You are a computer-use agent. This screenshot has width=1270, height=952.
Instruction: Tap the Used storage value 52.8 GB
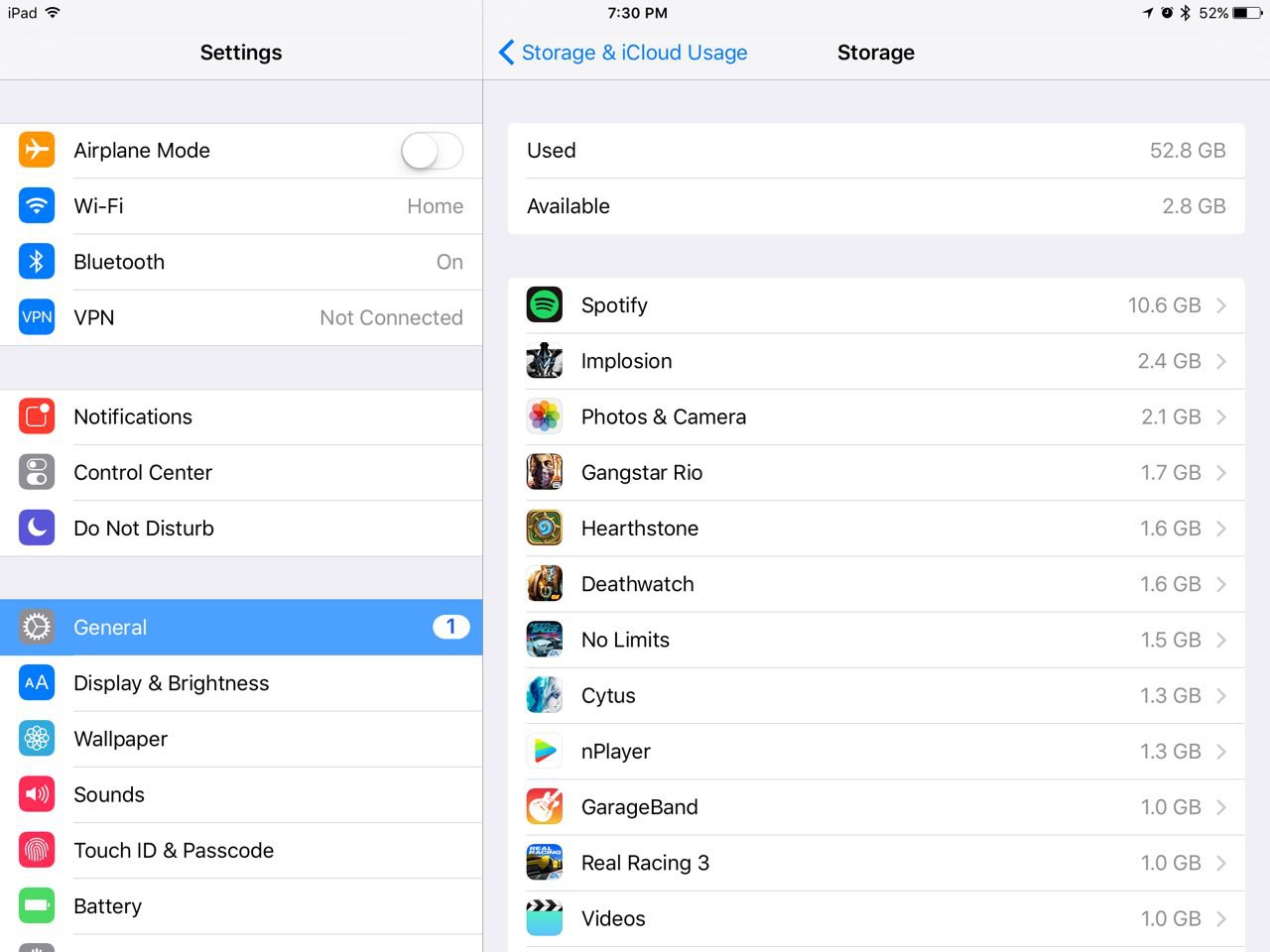click(x=1188, y=151)
